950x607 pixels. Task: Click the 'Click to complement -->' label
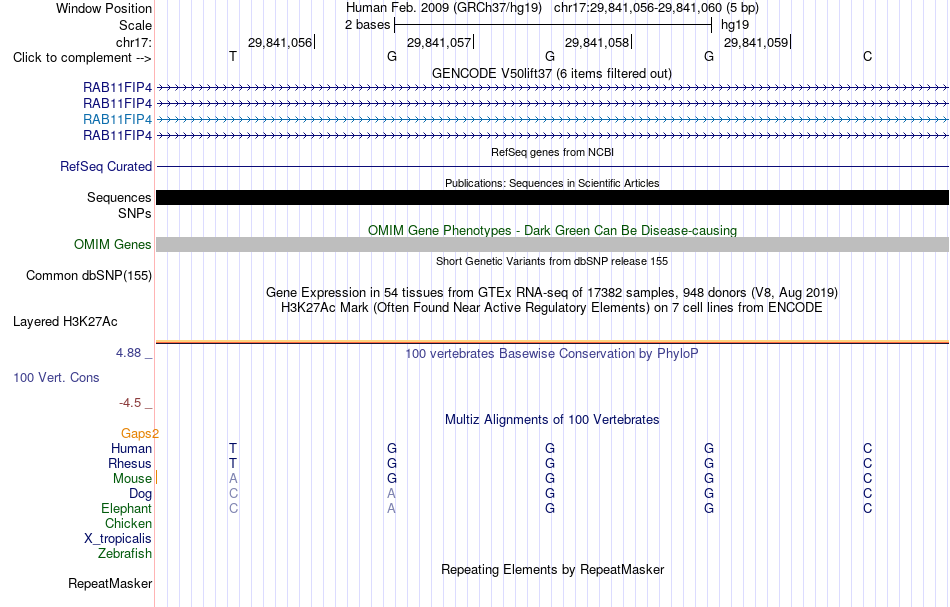tap(82, 58)
